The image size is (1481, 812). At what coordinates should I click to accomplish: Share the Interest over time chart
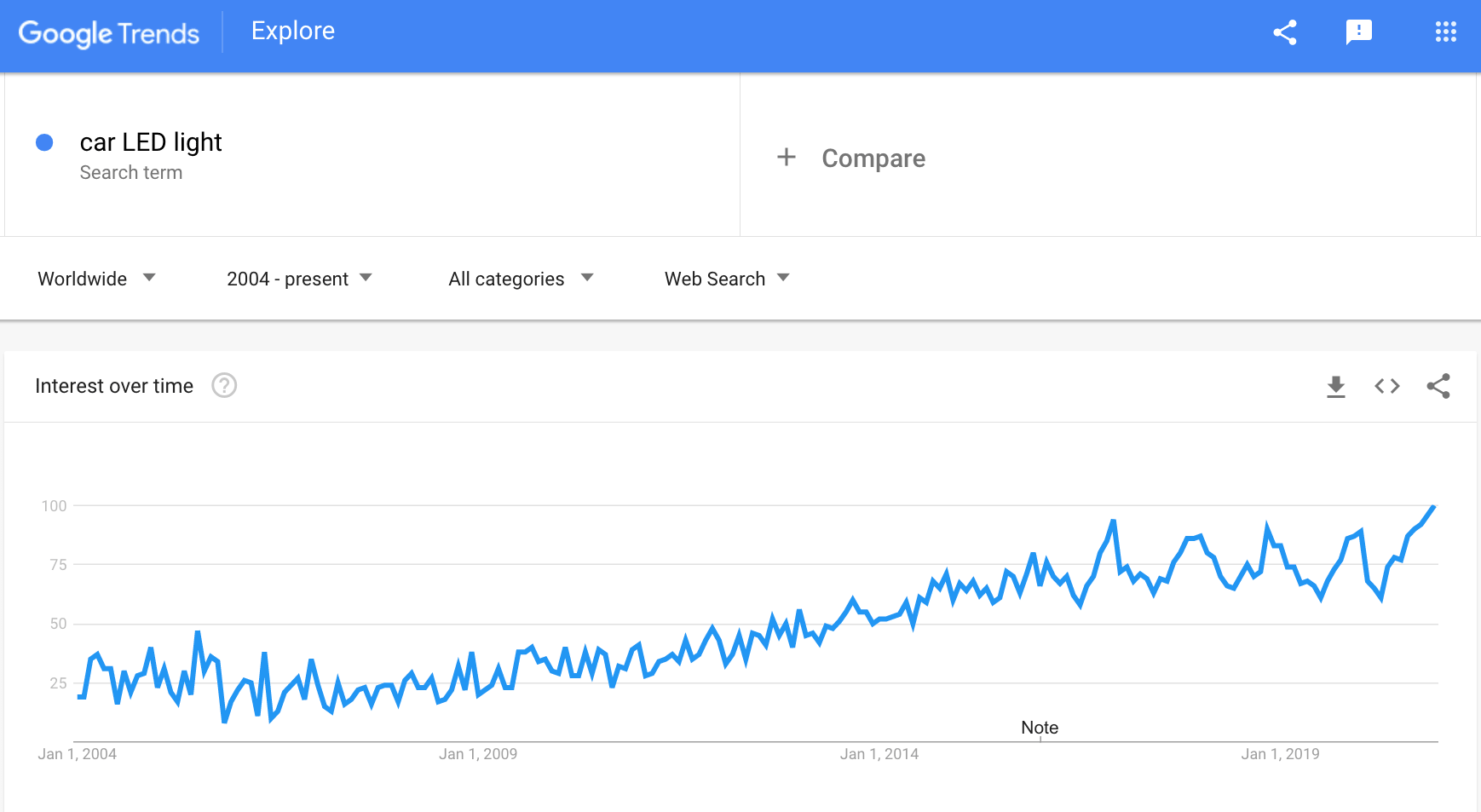[x=1438, y=386]
